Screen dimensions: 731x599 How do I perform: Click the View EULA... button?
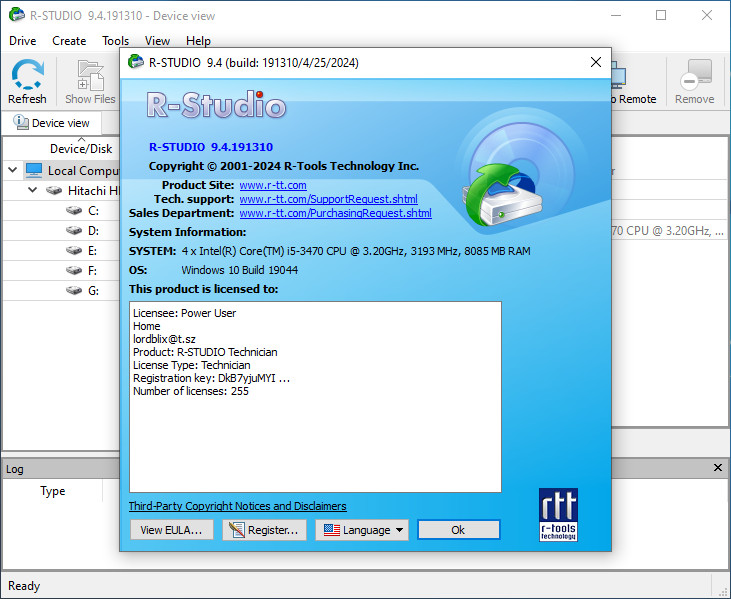tap(172, 530)
